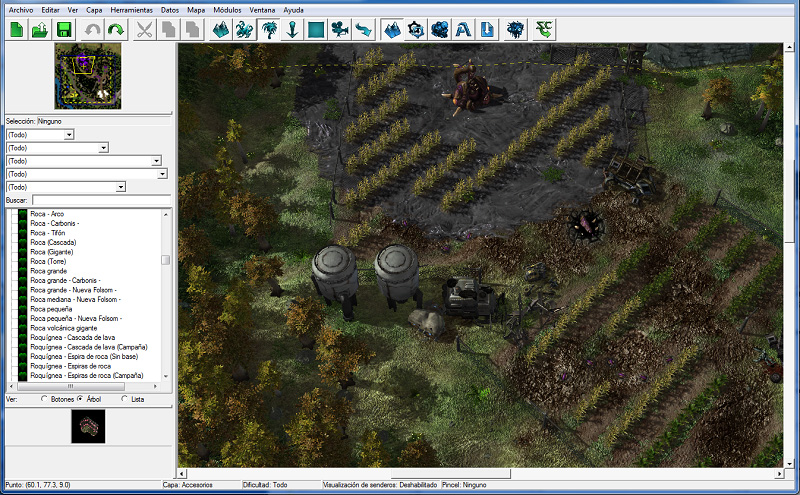Select 'Roca grande' list entry

[x=48, y=271]
